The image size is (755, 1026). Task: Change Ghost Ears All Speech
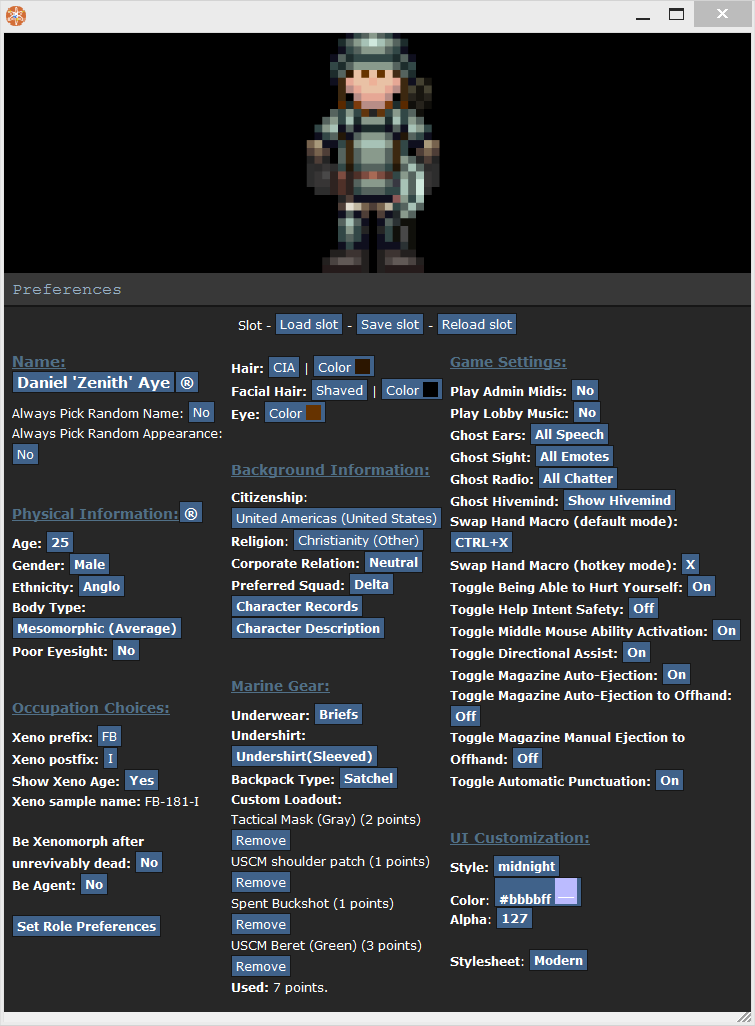click(569, 434)
